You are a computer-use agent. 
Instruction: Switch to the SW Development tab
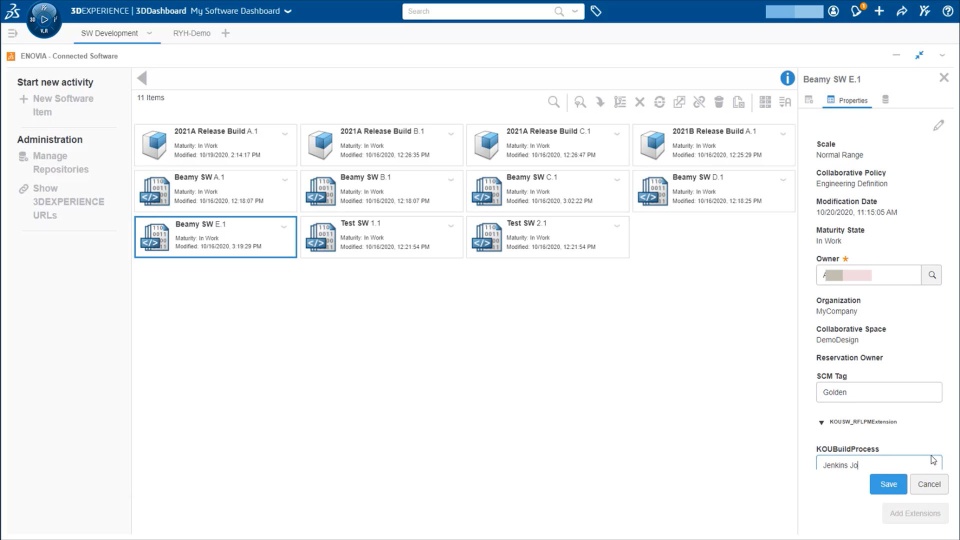click(x=110, y=33)
